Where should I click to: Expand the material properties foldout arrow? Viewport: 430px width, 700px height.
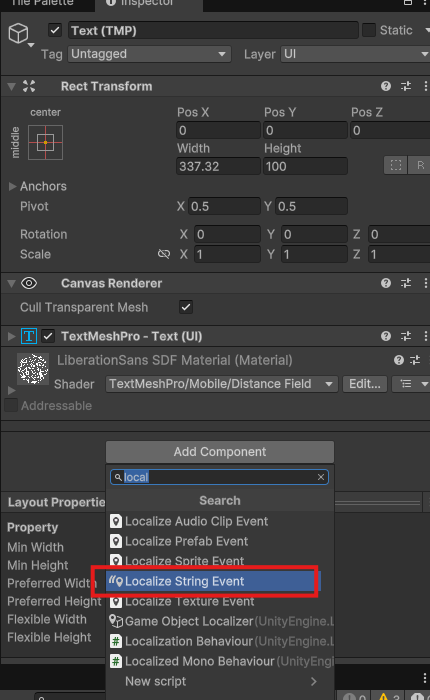(12, 391)
